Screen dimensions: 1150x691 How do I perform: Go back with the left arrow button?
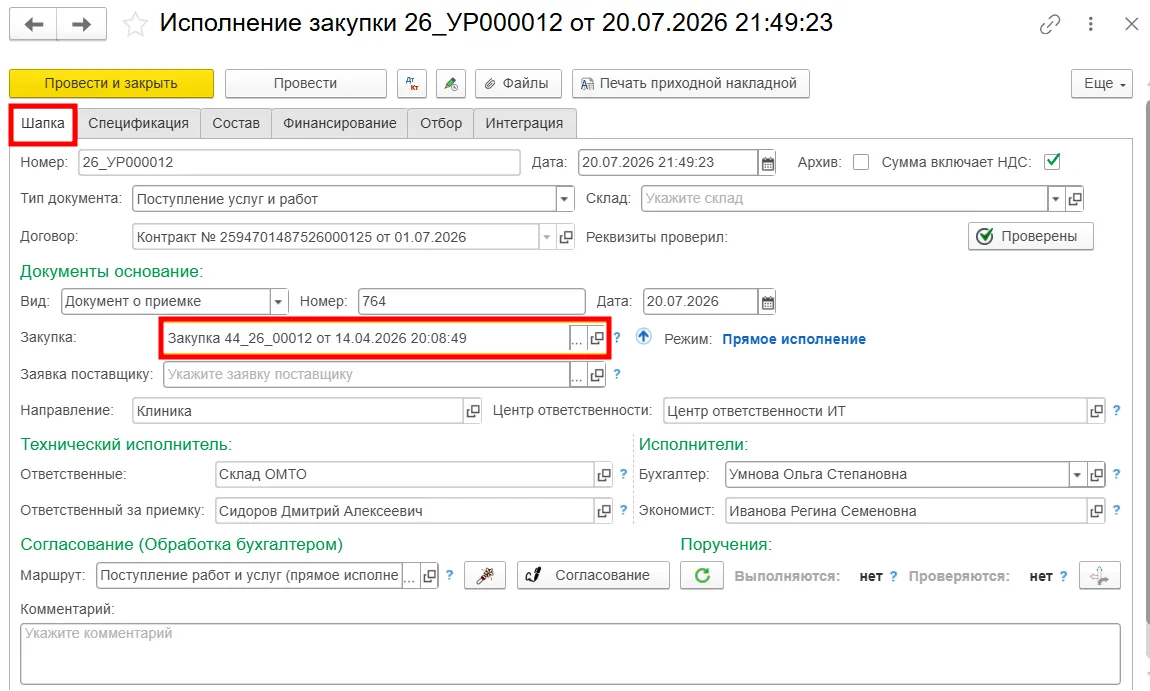tap(34, 24)
